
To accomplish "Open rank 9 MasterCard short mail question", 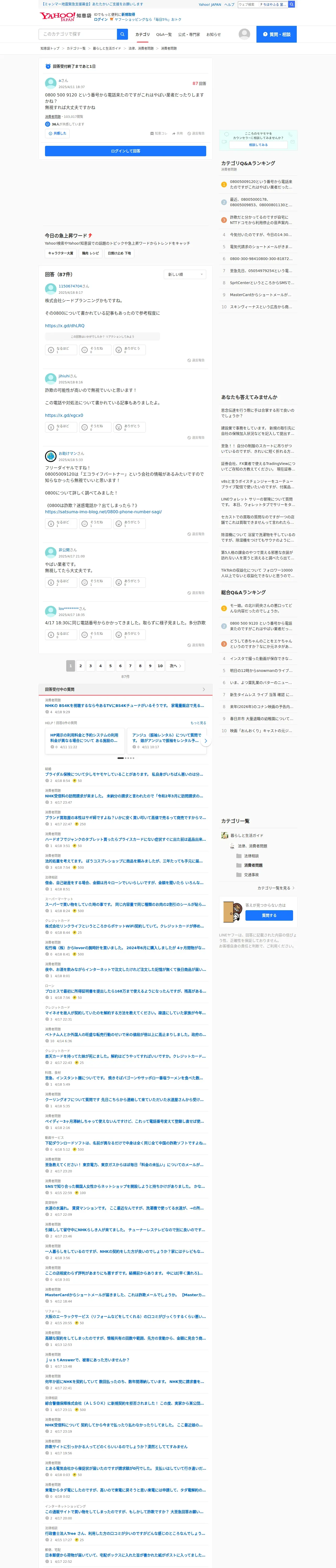I will coord(261,295).
